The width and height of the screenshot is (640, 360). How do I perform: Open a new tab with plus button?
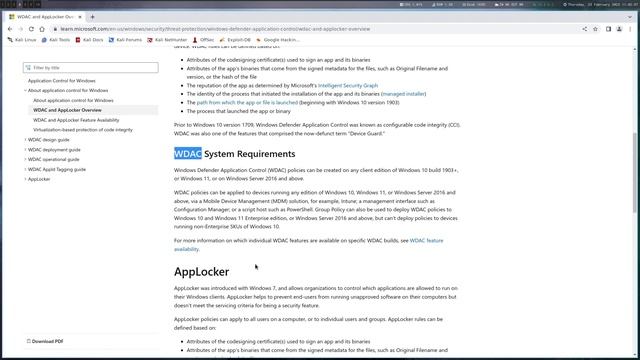[93, 17]
